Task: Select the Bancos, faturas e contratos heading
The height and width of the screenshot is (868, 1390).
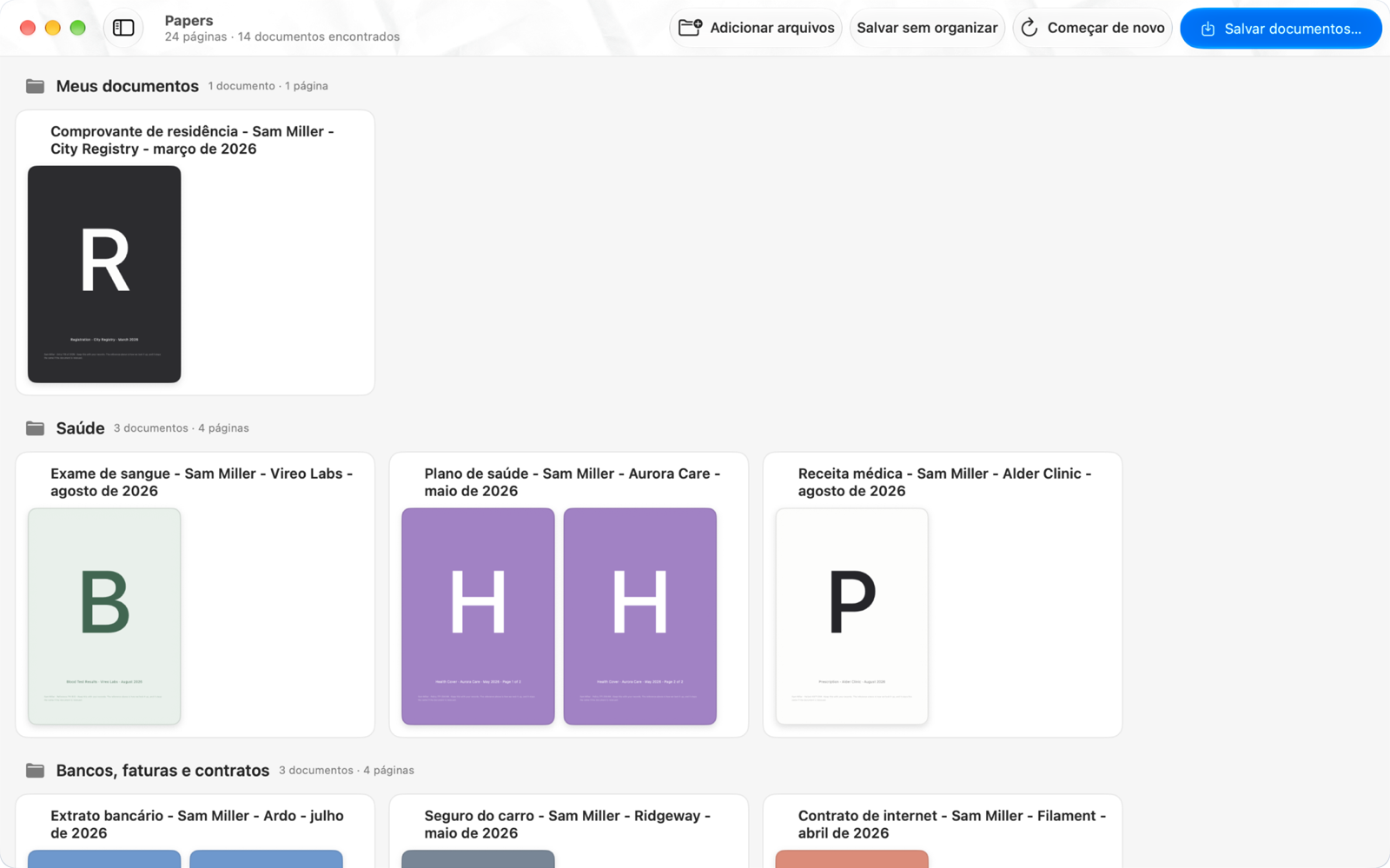Action: [x=162, y=771]
